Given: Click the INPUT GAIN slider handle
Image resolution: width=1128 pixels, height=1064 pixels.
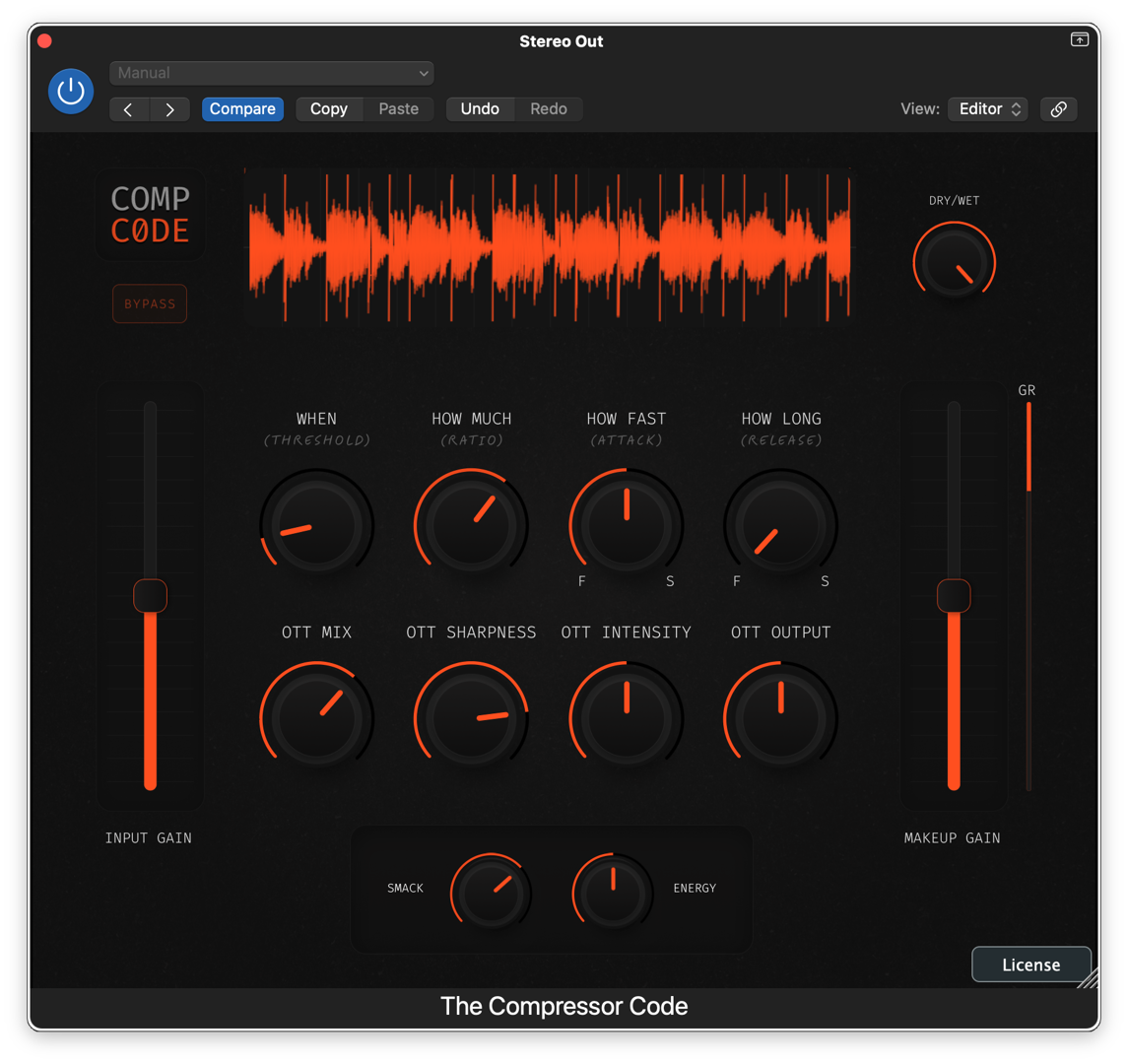Looking at the screenshot, I should (150, 596).
